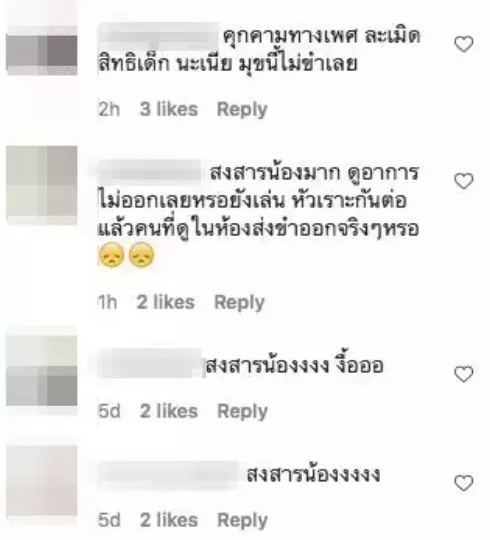
Task: View 2 likes on 'งื้อออ' comment
Action: click(169, 411)
